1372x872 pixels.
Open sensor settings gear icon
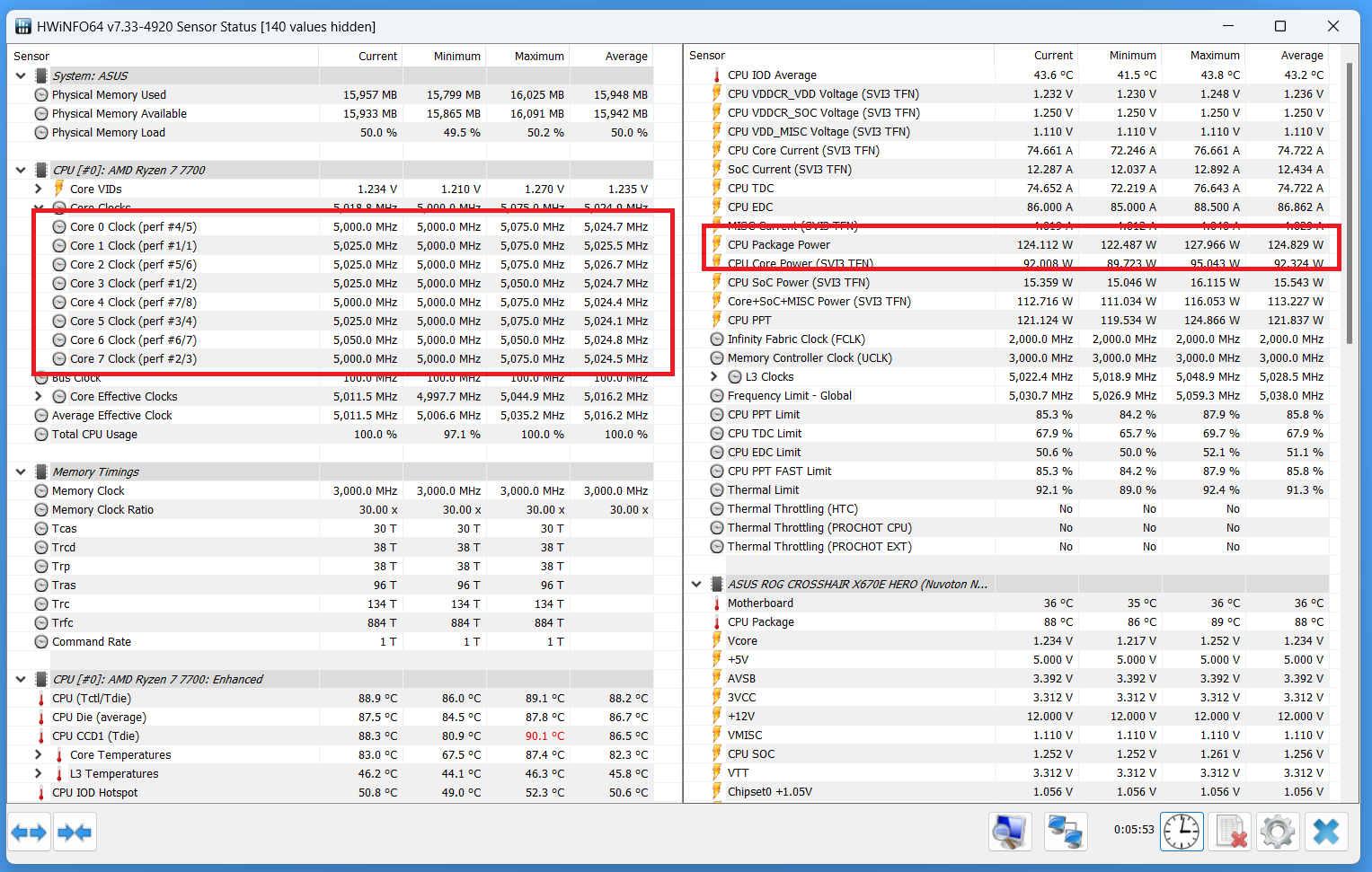(1278, 832)
